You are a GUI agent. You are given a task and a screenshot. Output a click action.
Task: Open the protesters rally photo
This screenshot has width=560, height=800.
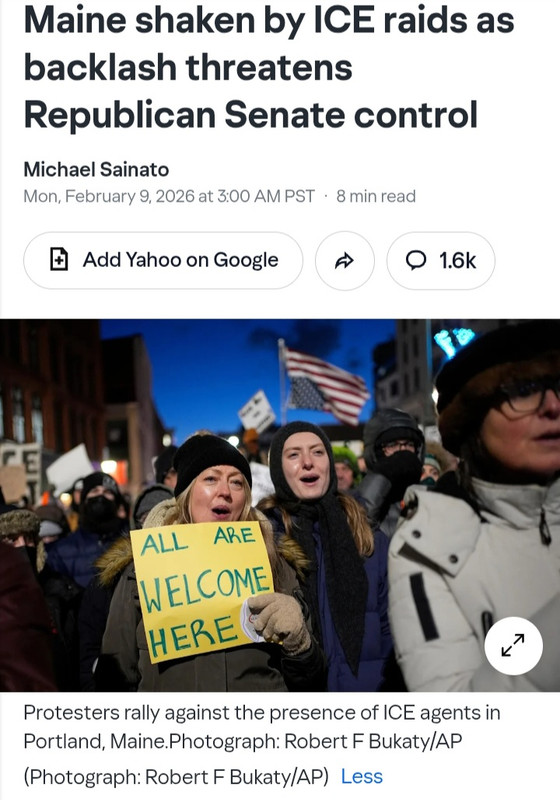280,505
